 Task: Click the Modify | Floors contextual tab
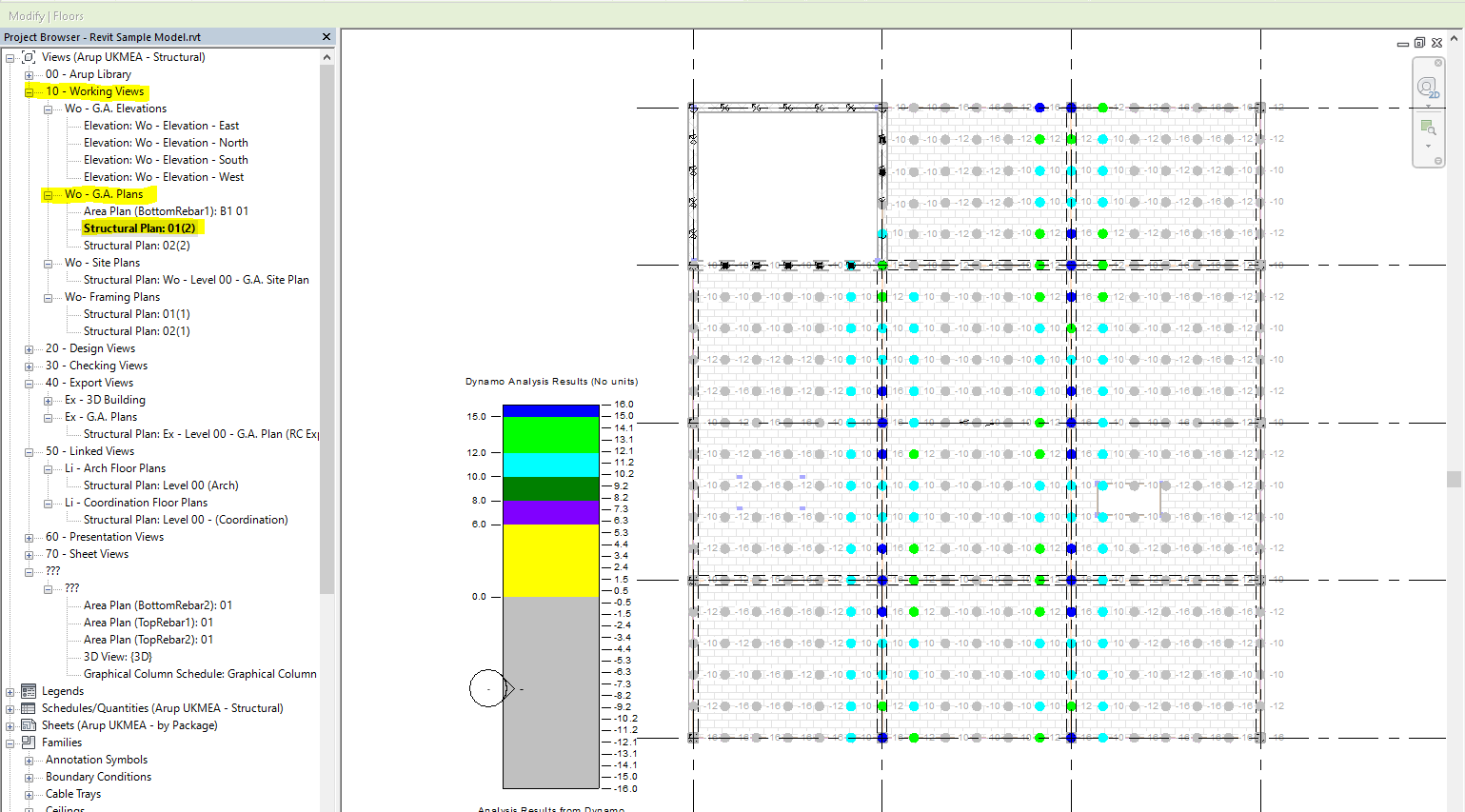pyautogui.click(x=47, y=15)
